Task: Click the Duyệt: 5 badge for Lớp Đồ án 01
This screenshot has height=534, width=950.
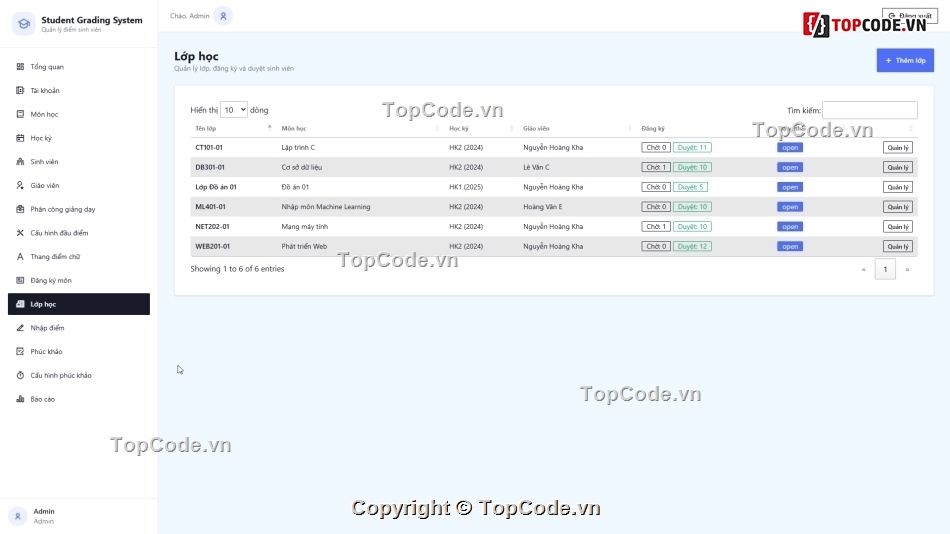Action: (690, 187)
